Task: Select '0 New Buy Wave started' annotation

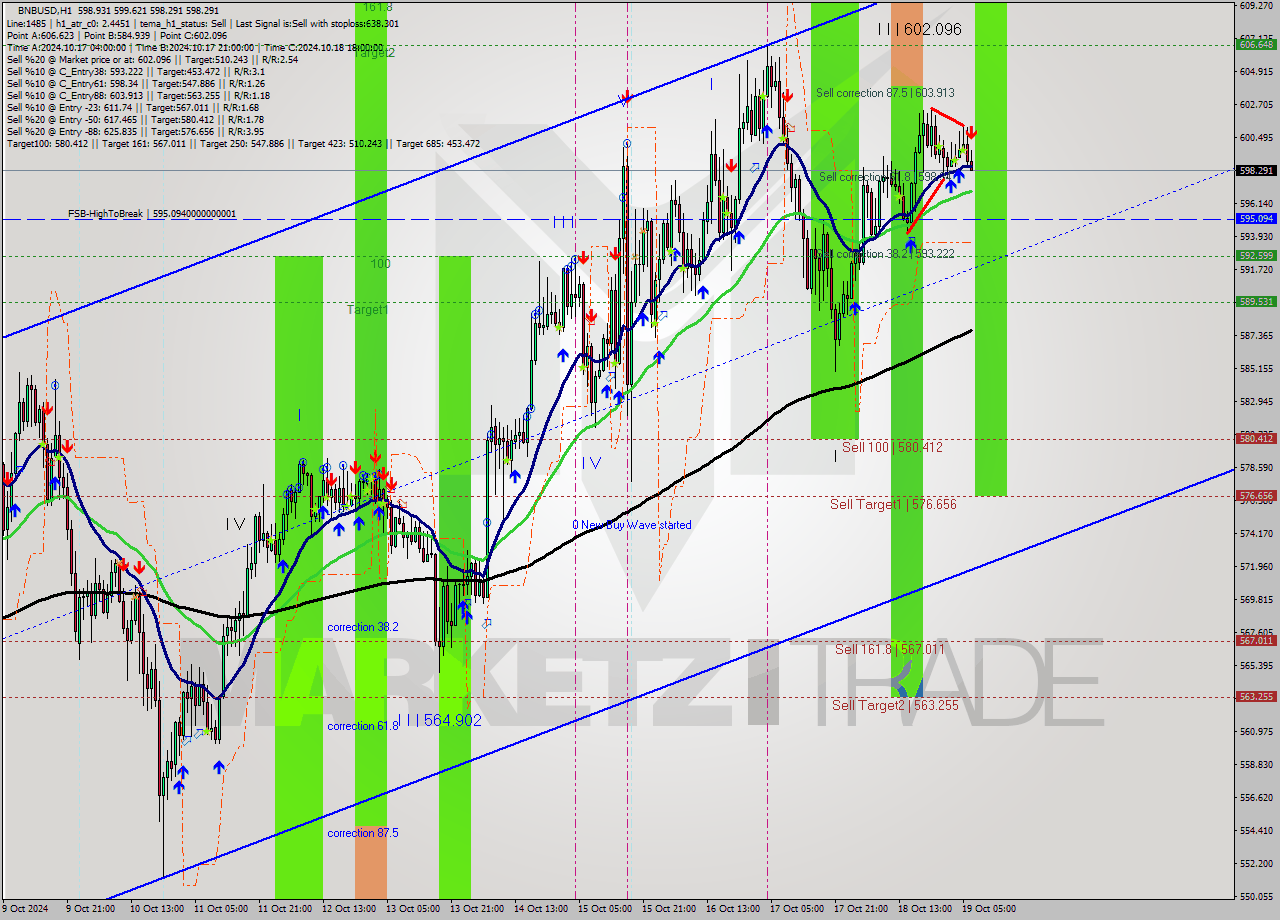Action: point(631,525)
